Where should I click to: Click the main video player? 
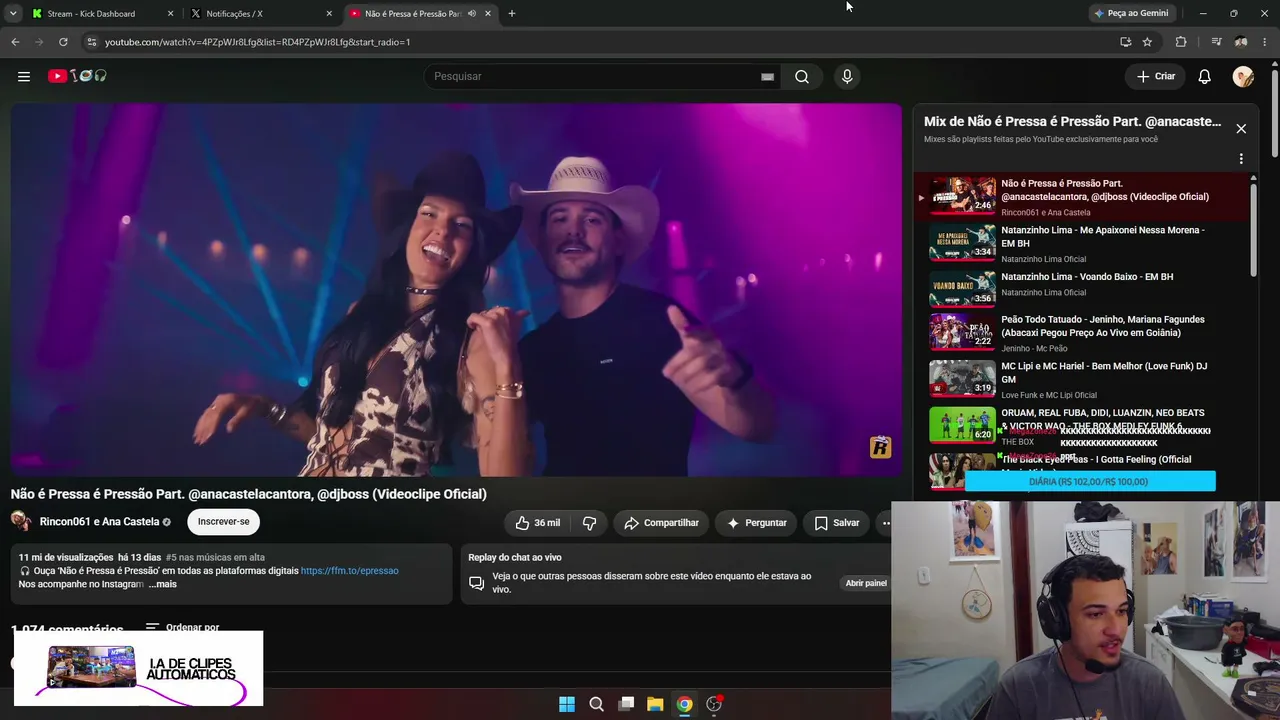pyautogui.click(x=456, y=290)
